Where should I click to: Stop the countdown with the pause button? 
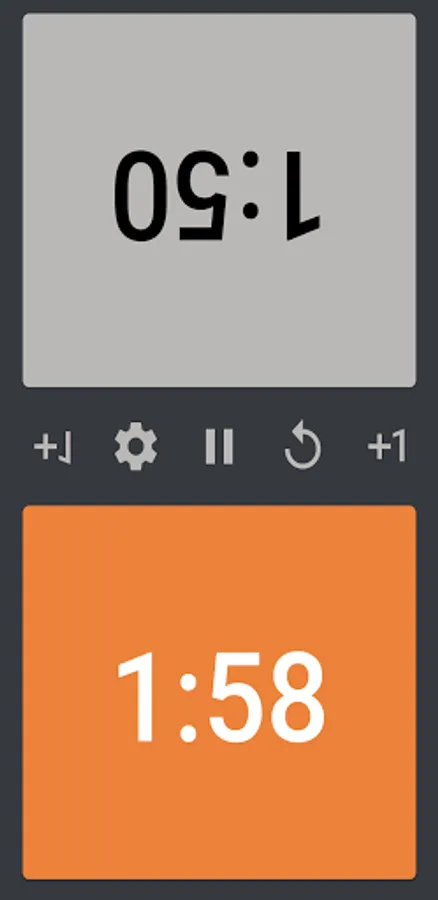pos(219,447)
